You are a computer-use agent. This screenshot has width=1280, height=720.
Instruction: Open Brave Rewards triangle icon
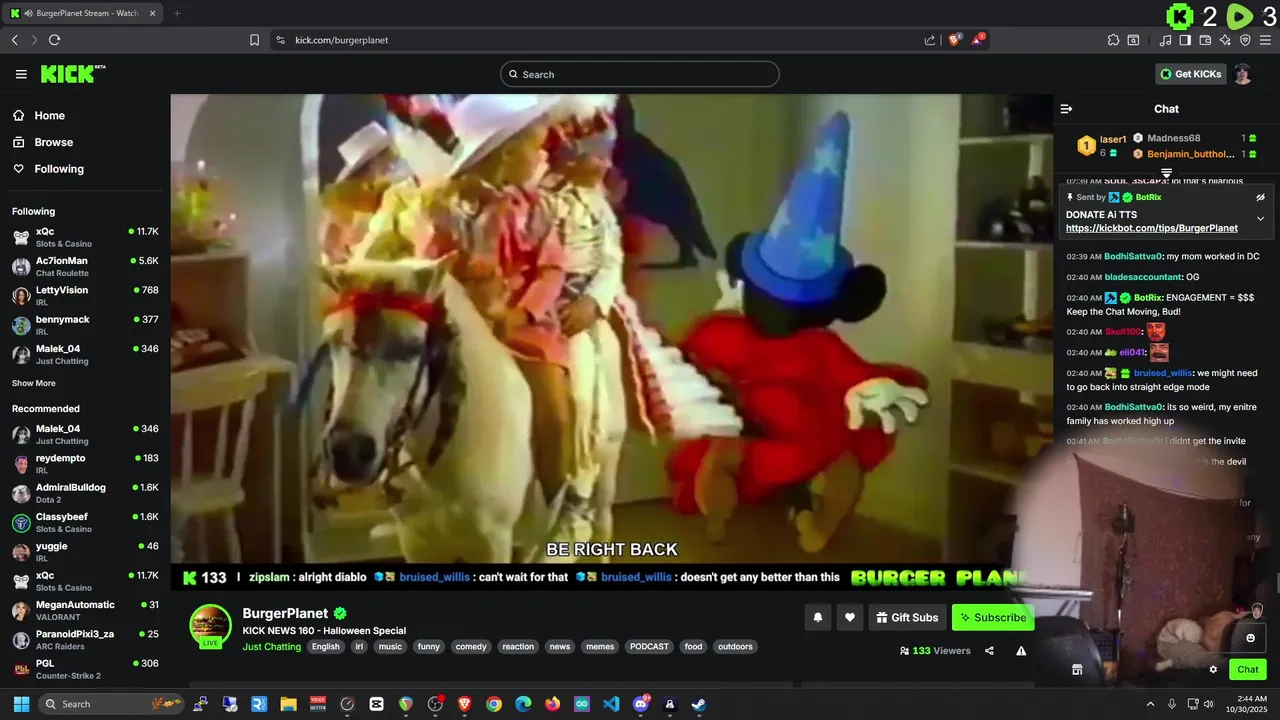pos(979,40)
